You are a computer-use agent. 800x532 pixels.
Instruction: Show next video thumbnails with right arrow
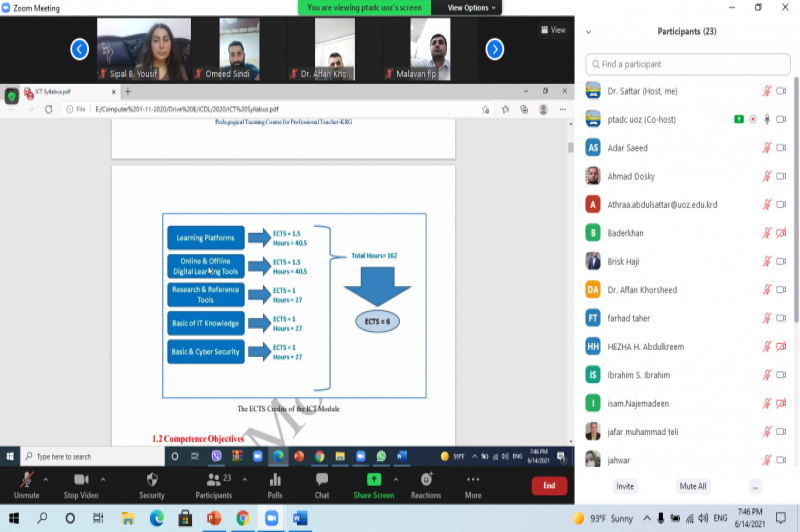(494, 49)
